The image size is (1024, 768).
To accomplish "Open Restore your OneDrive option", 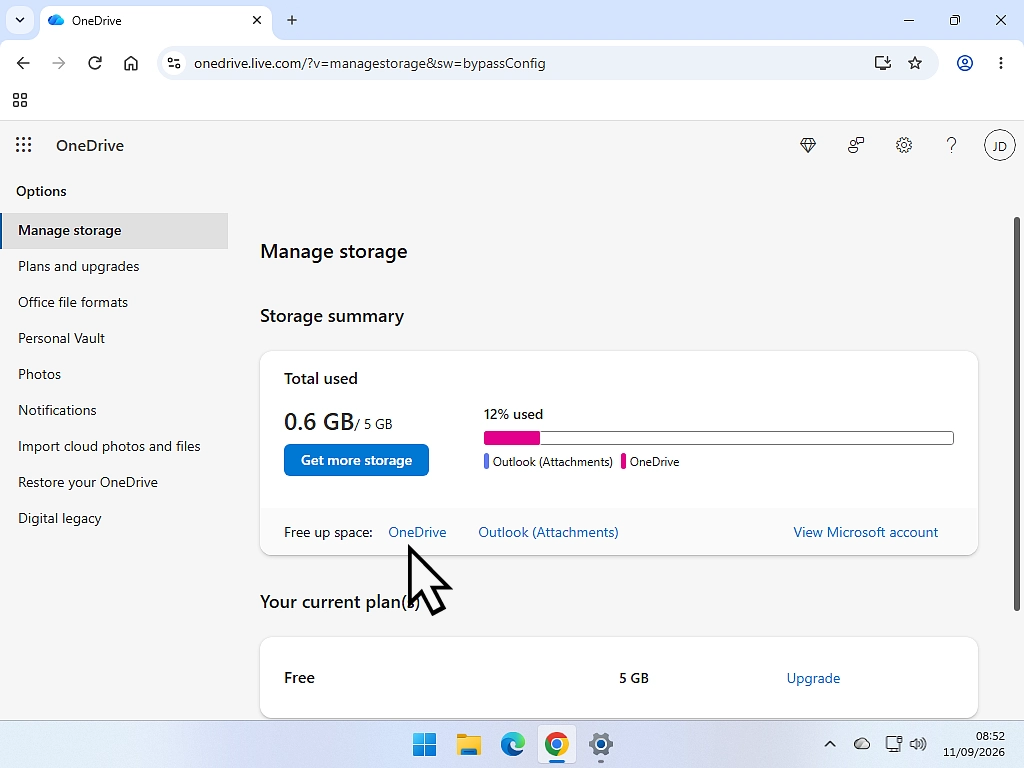I will coord(88,482).
